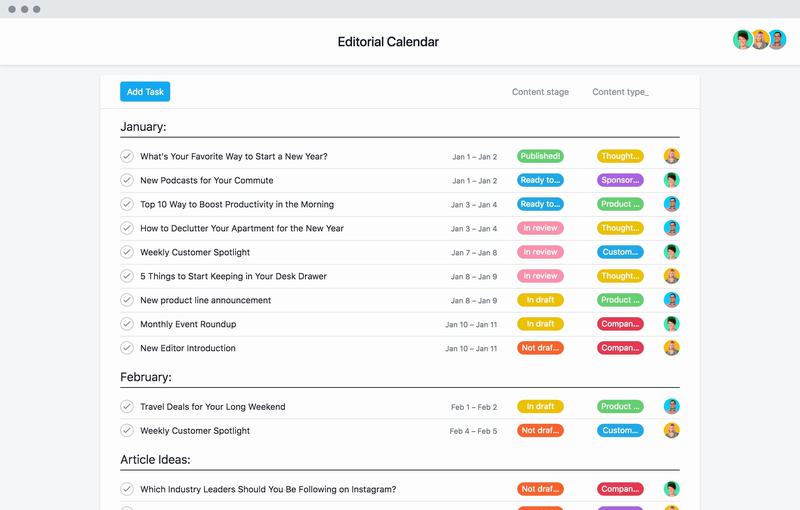Complete the 'Travel Deals for Your Long Weekend' task
The image size is (800, 510).
coord(127,407)
